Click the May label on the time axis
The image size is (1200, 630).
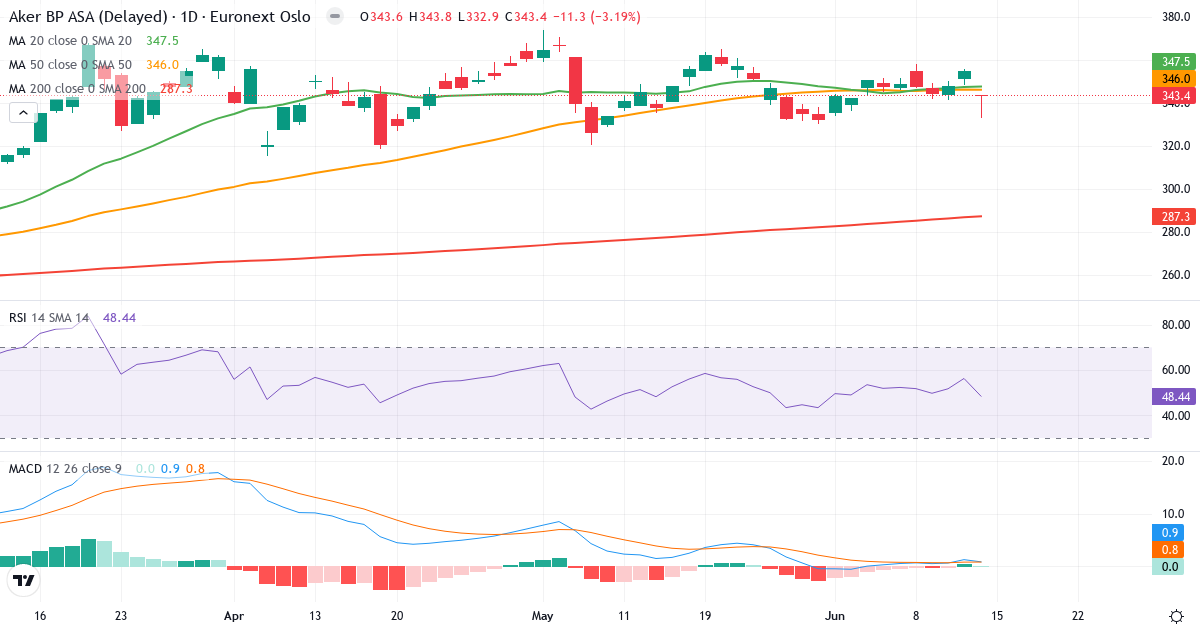[x=542, y=615]
